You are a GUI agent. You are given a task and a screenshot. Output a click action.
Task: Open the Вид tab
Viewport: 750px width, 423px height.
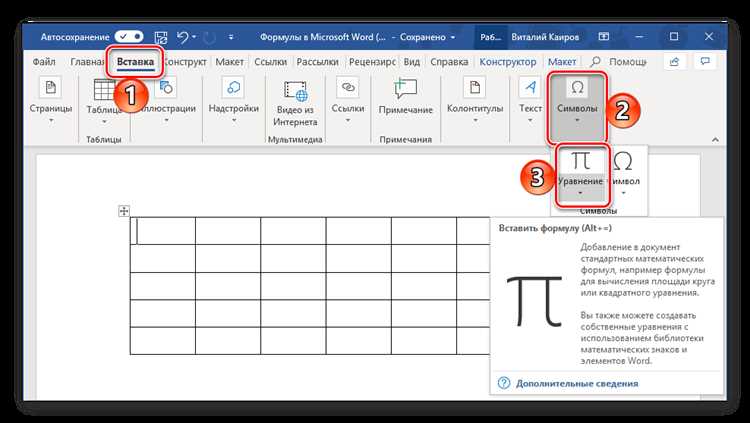(412, 62)
